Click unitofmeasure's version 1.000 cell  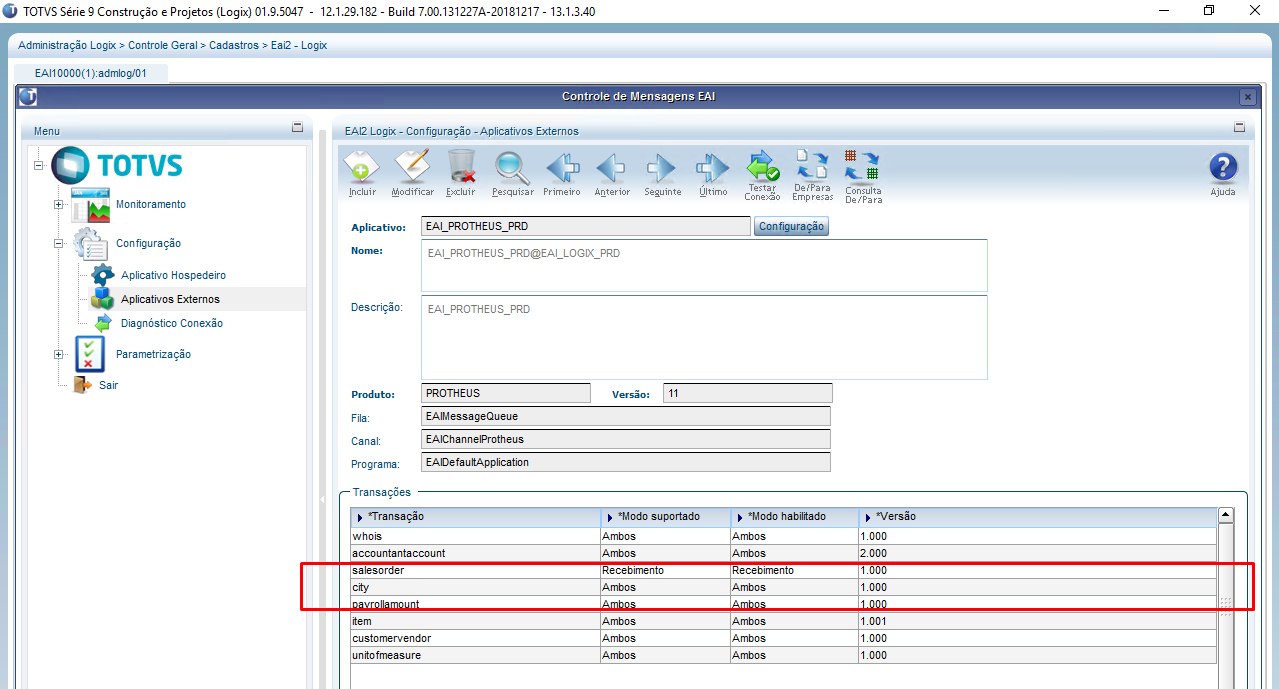1038,655
